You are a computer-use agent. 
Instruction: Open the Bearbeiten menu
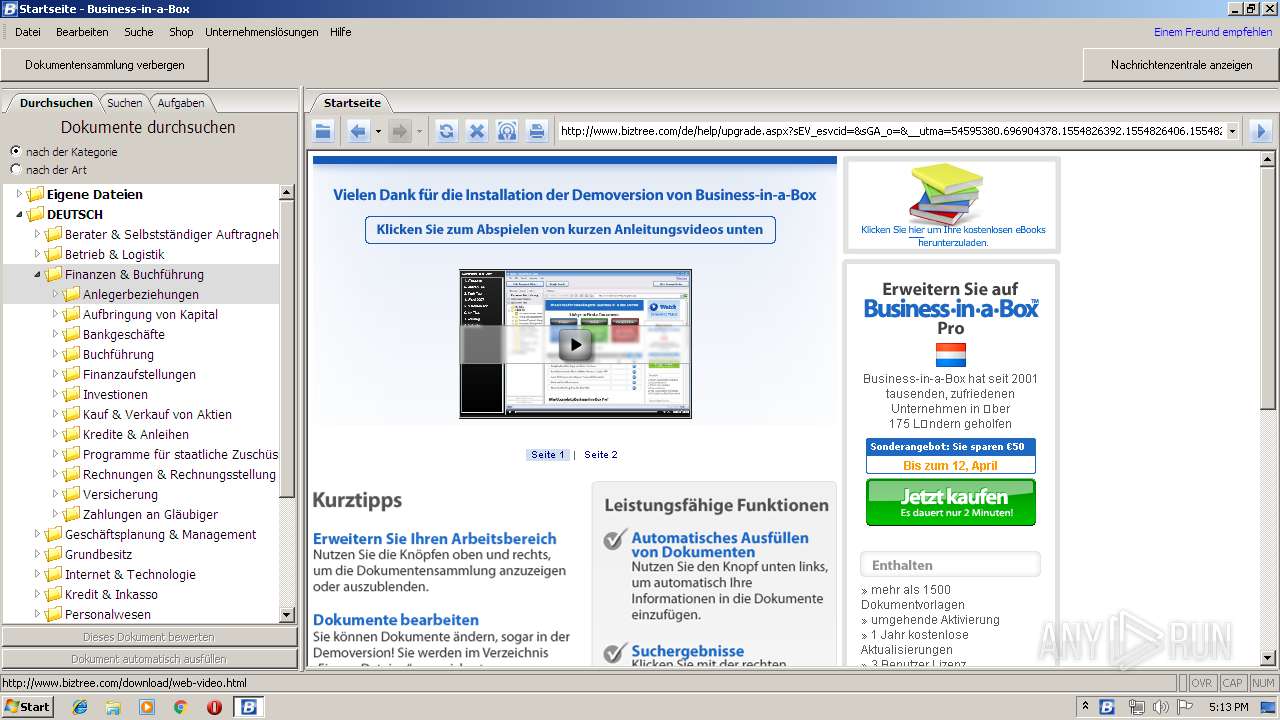point(82,32)
